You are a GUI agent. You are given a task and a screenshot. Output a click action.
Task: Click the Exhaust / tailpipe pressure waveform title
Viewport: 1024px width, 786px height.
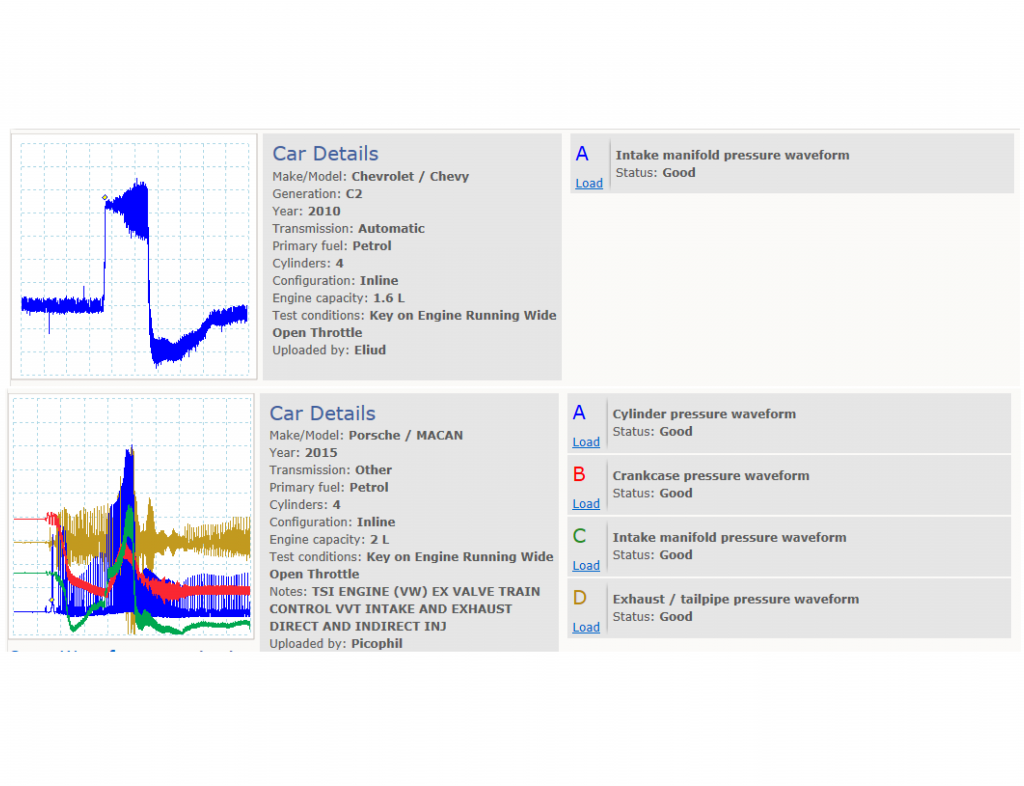coord(735,599)
